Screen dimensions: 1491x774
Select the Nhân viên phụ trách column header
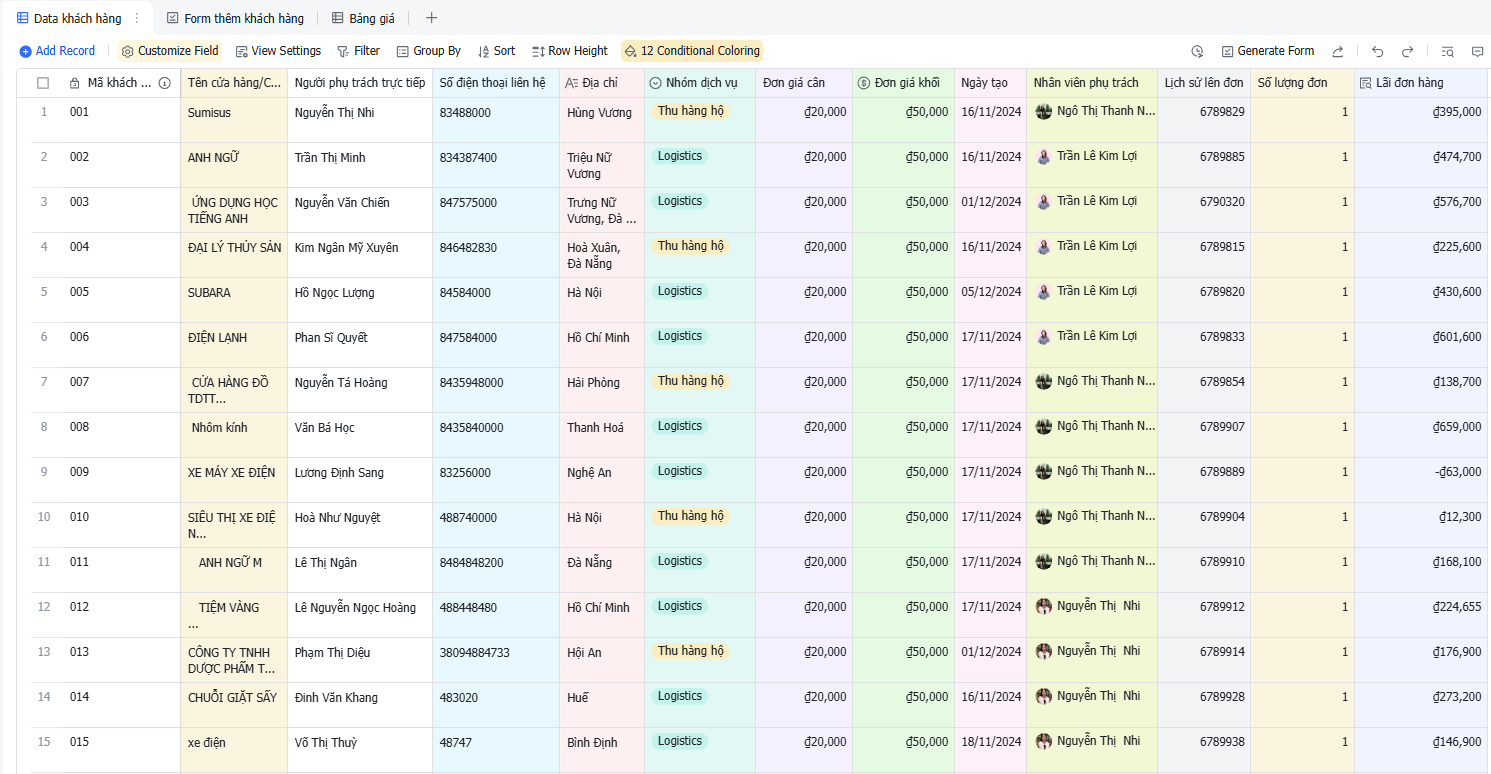(1092, 83)
